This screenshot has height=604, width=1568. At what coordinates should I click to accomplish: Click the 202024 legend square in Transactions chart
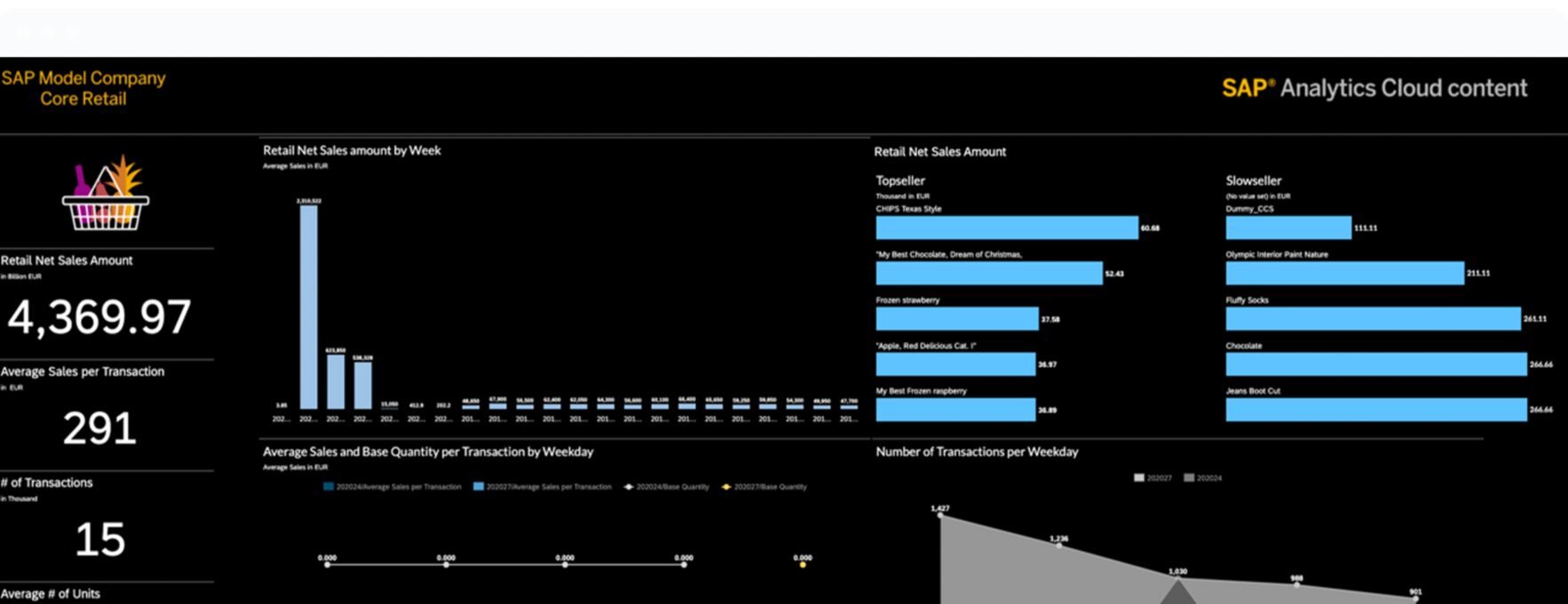(1189, 478)
